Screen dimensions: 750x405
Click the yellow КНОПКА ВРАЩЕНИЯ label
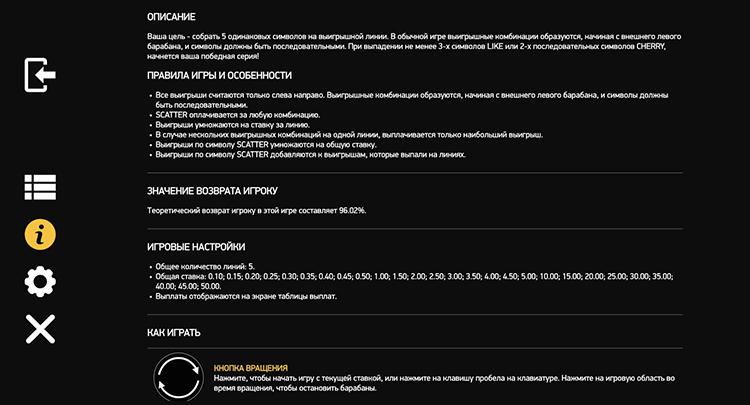[251, 367]
